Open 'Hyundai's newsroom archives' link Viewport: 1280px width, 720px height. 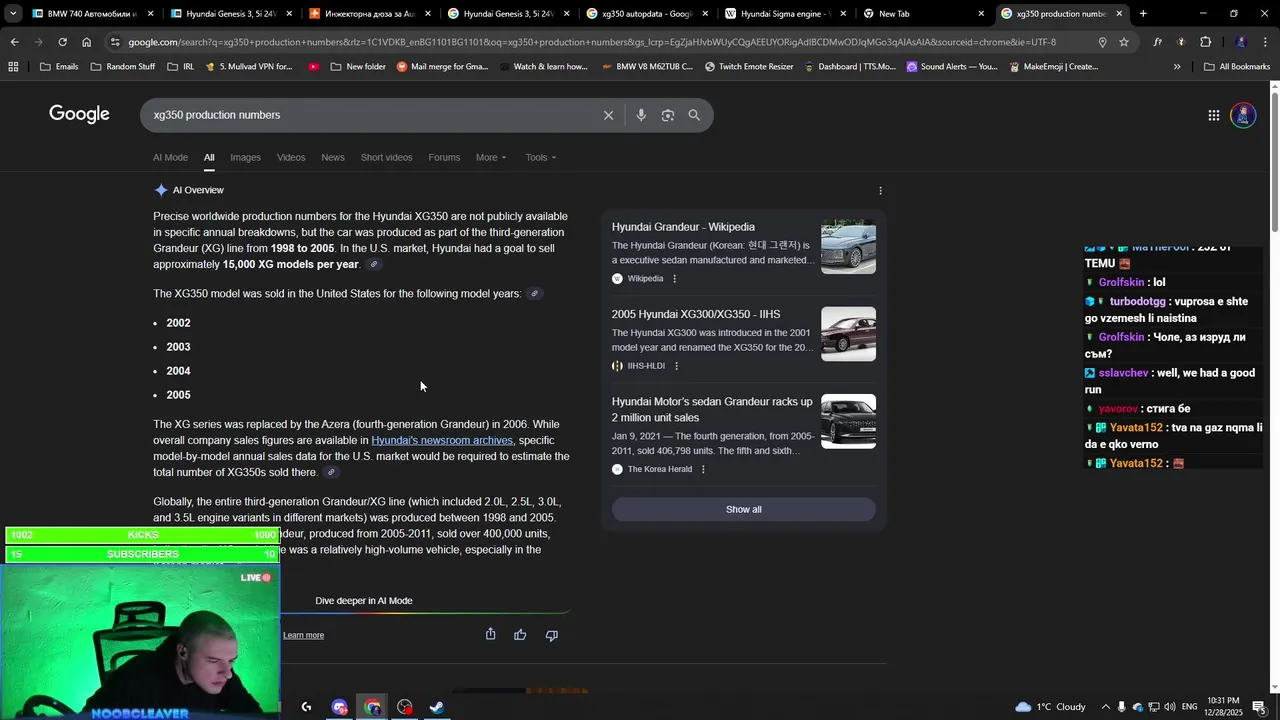tap(442, 441)
